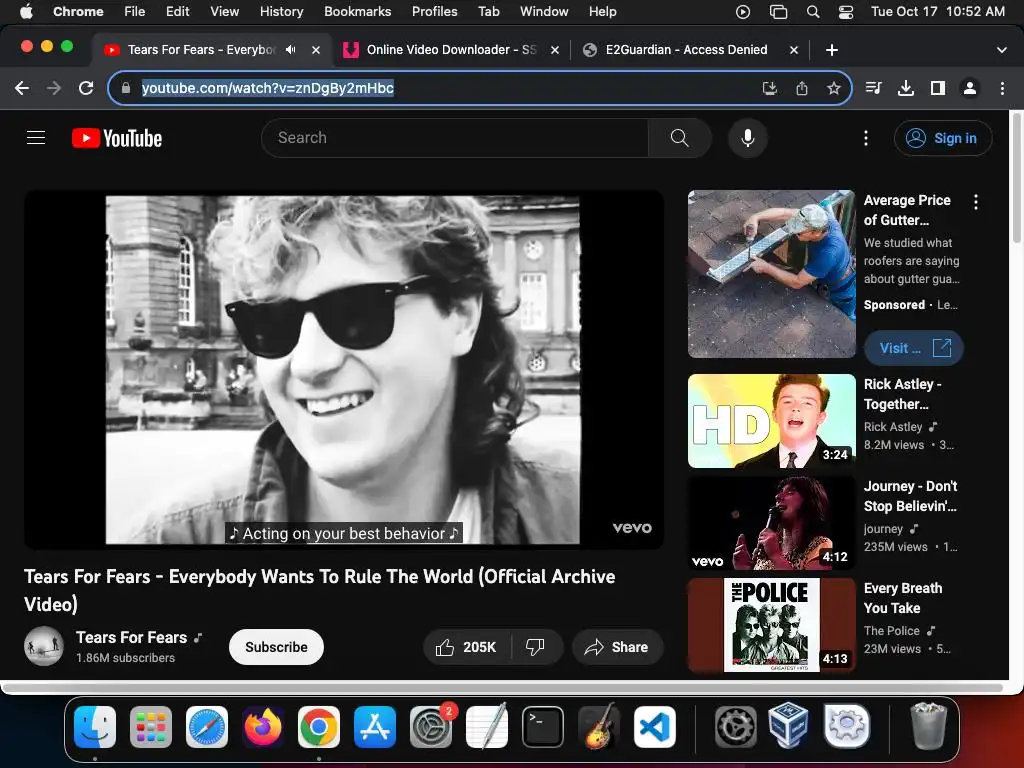Viewport: 1024px width, 768px height.
Task: Click the search magnifier button
Action: pos(679,138)
